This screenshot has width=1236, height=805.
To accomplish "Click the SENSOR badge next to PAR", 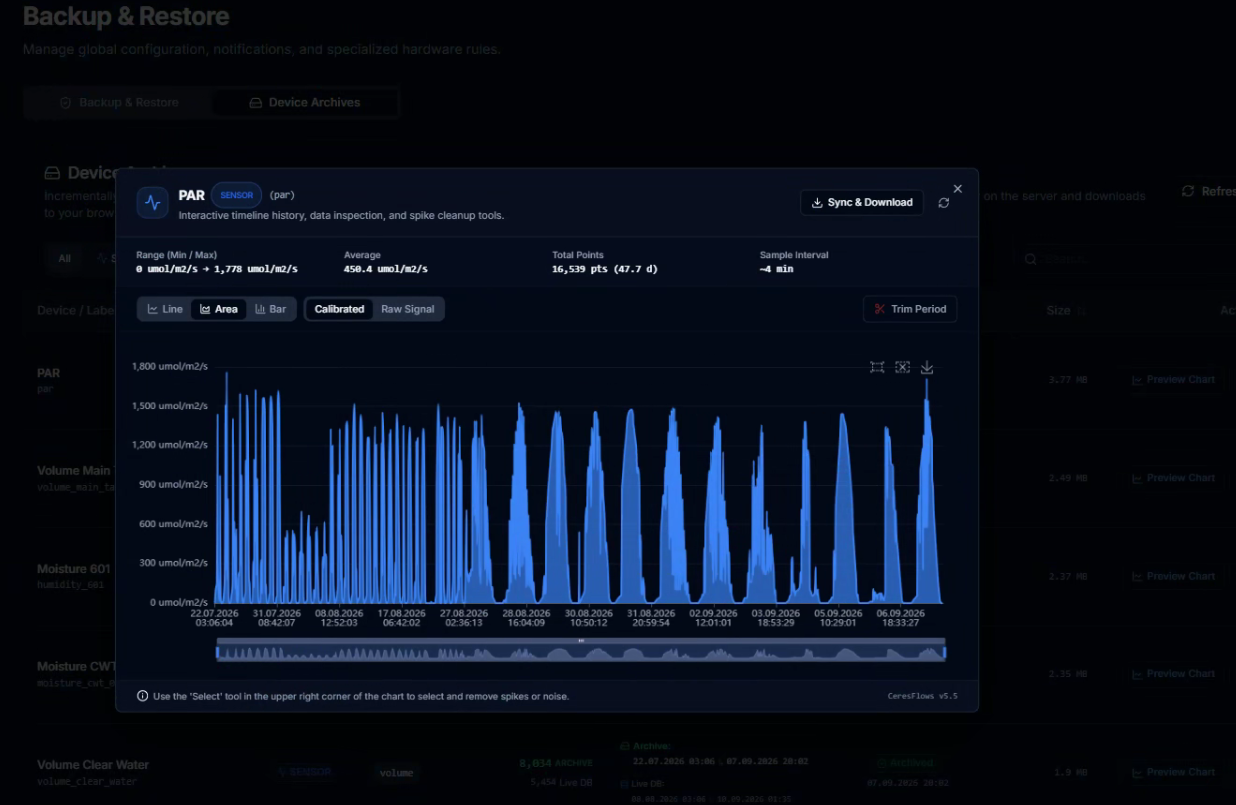I will click(237, 195).
